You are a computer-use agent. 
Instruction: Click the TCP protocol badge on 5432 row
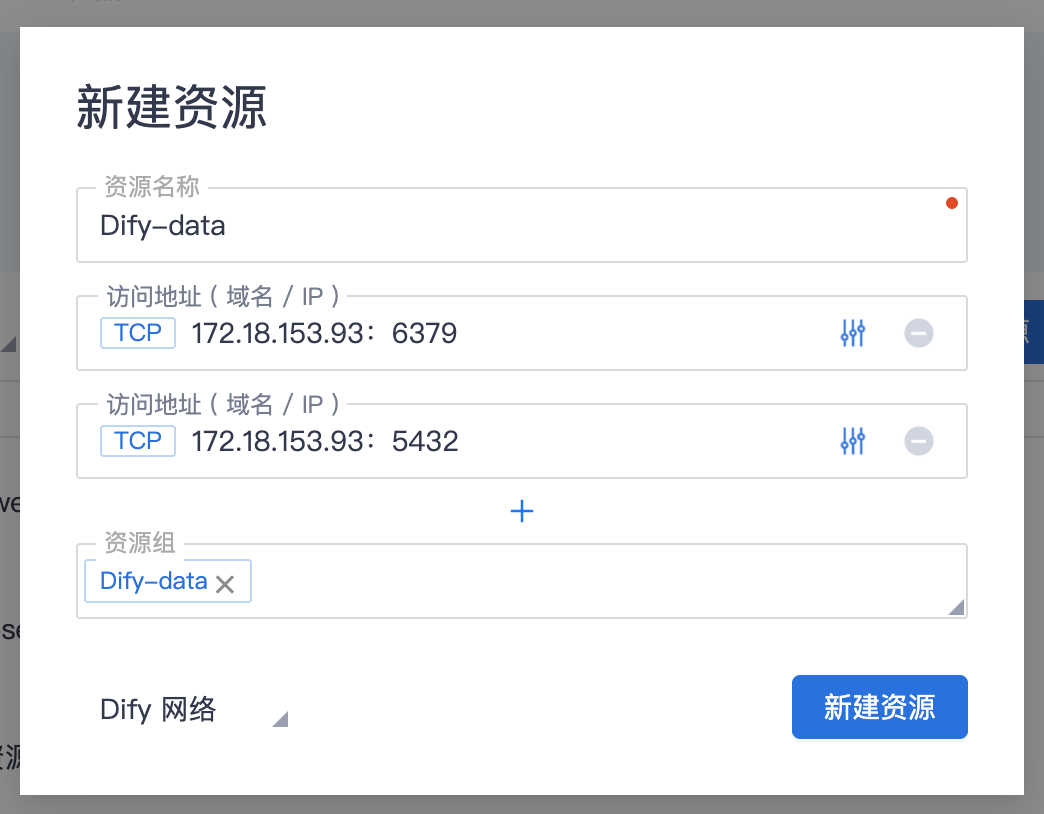click(138, 441)
